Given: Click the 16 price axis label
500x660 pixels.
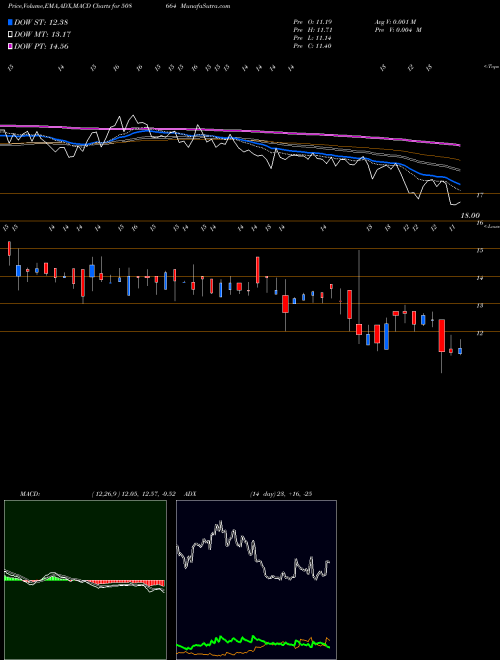Looking at the screenshot, I should (479, 223).
